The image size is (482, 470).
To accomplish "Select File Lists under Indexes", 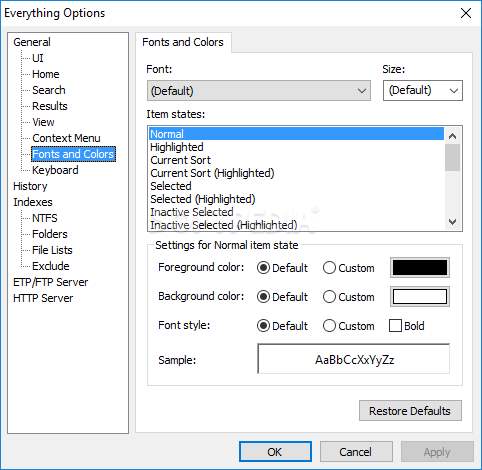I will coord(52,250).
